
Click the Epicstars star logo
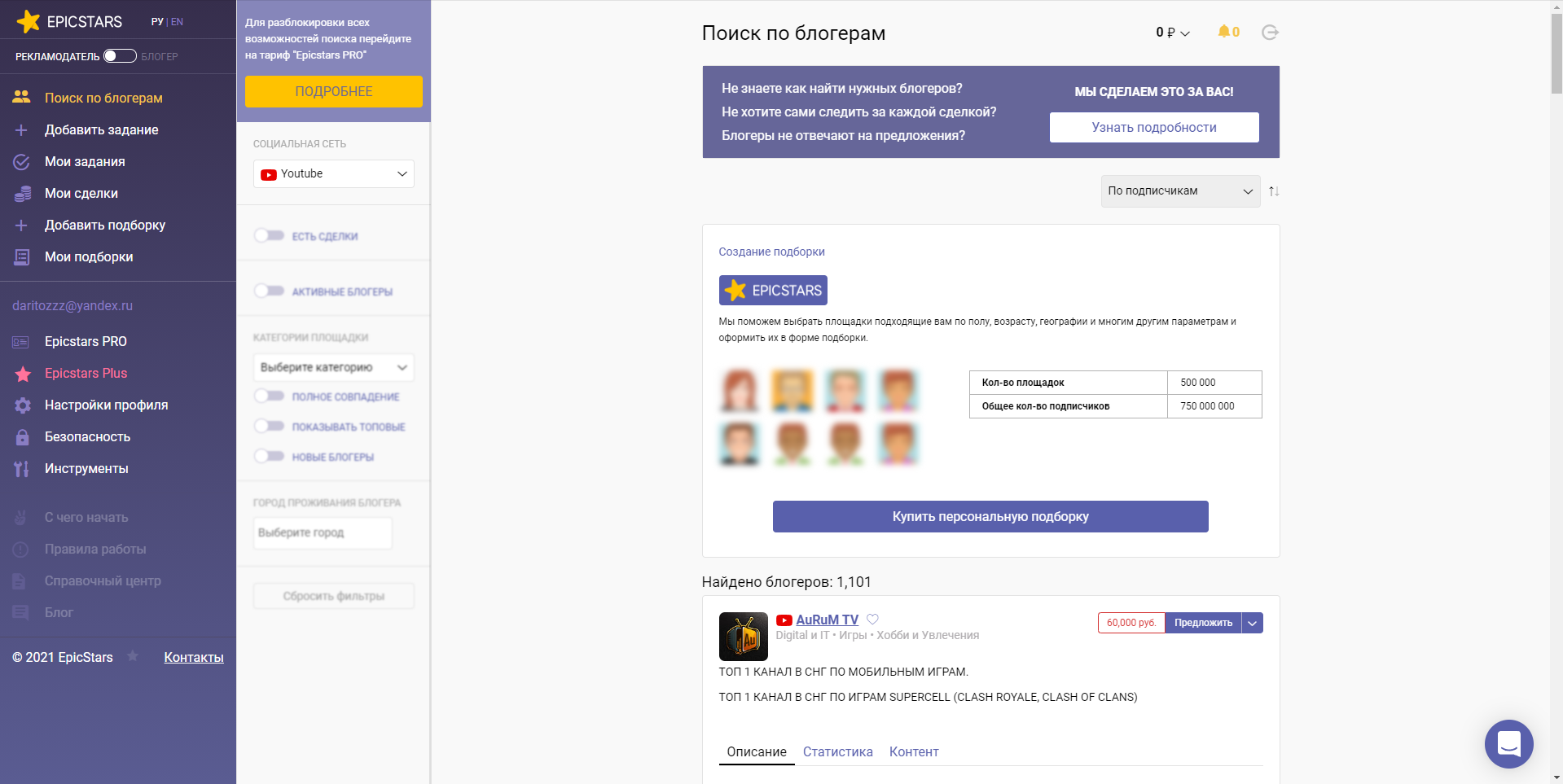[x=29, y=21]
